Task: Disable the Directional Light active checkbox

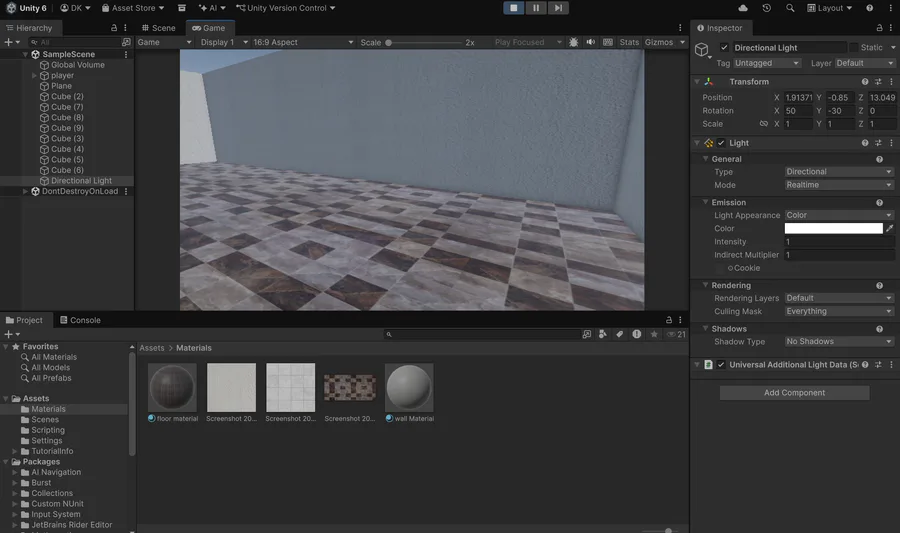Action: [x=724, y=48]
